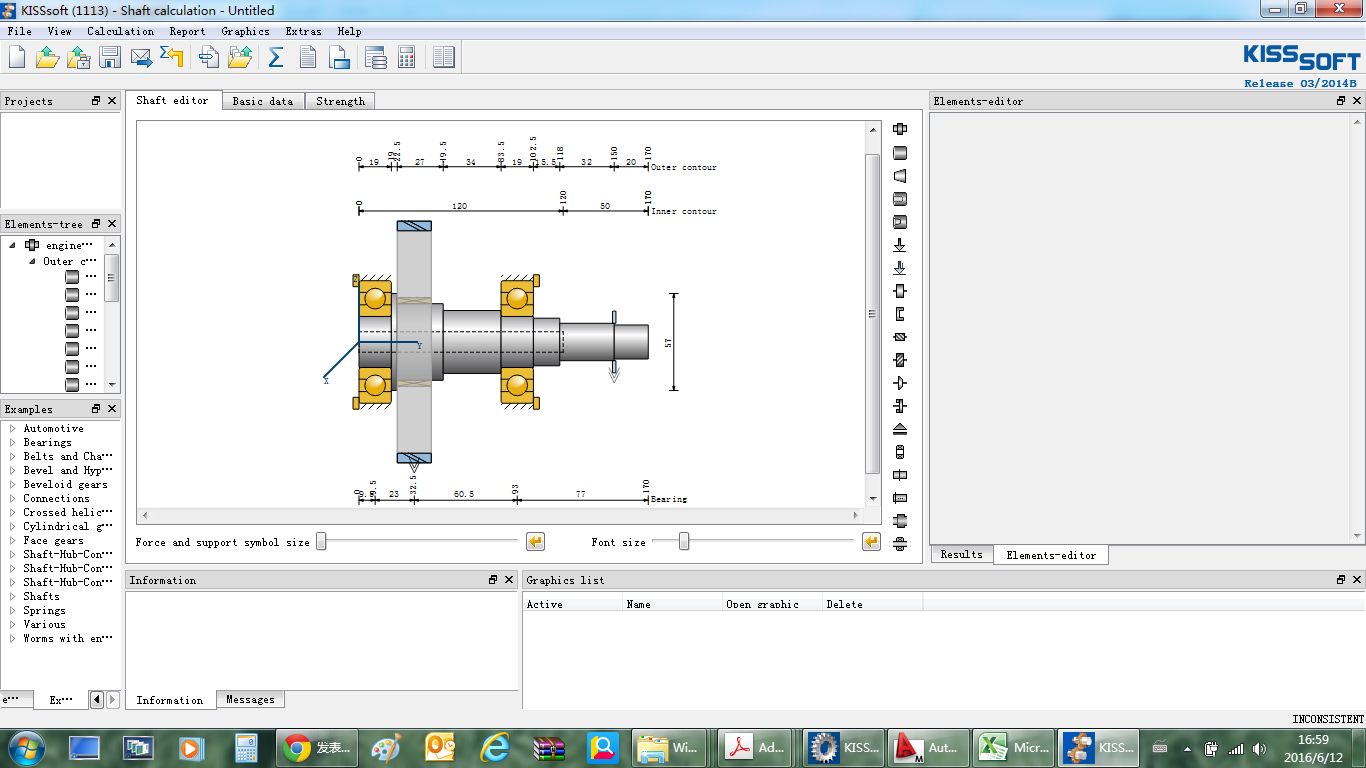
Task: Switch to the Excel taskbar window
Action: pos(1013,747)
